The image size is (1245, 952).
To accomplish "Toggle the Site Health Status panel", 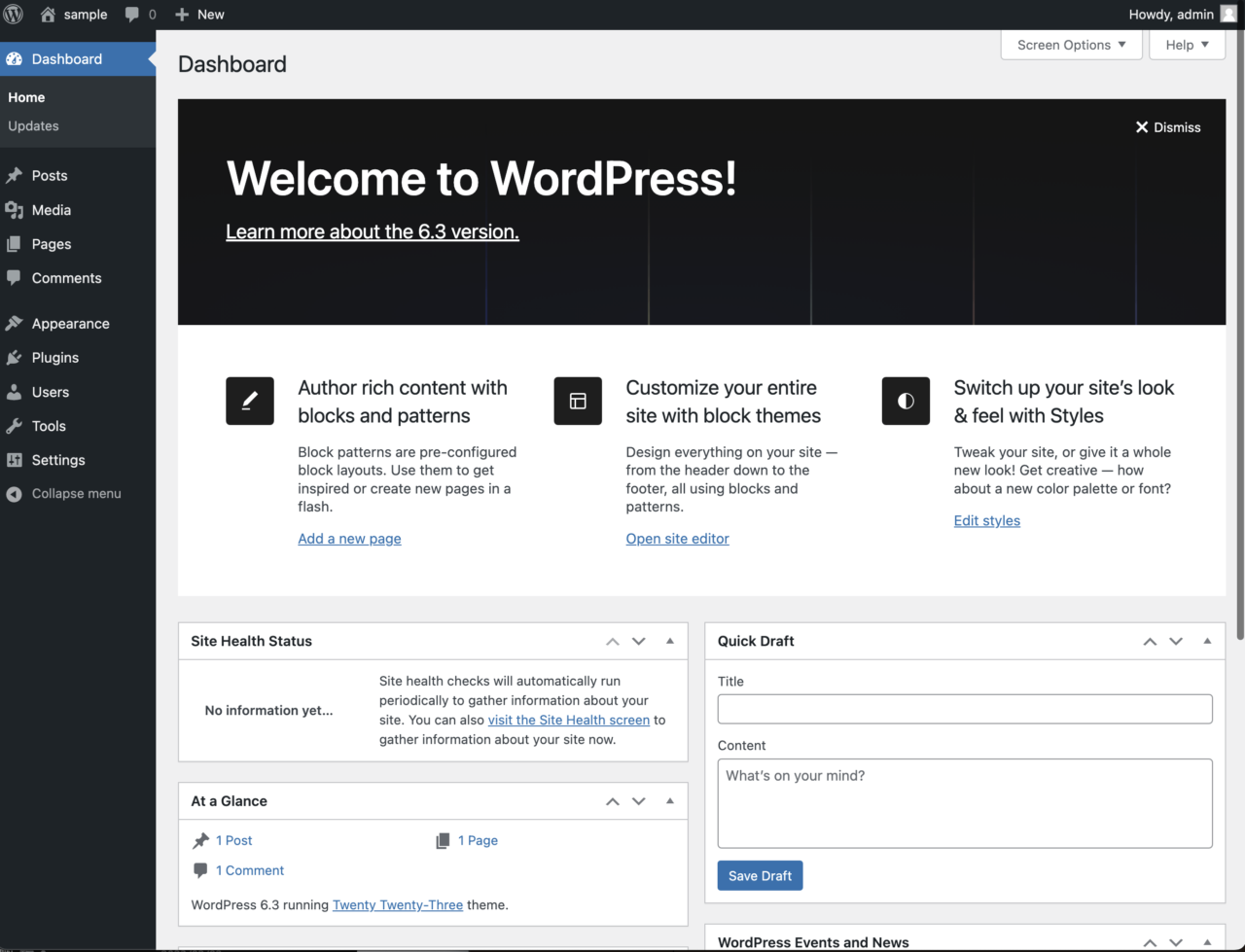I will click(x=670, y=641).
